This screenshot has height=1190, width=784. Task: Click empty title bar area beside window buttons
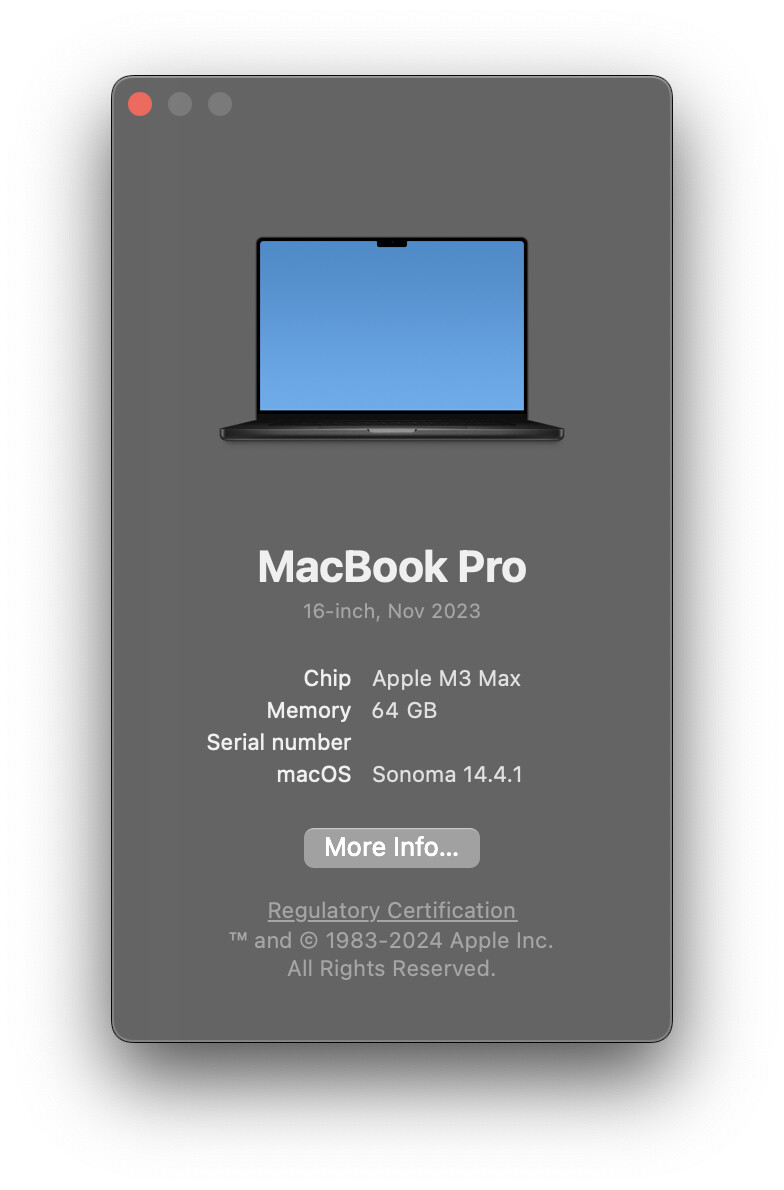(448, 104)
